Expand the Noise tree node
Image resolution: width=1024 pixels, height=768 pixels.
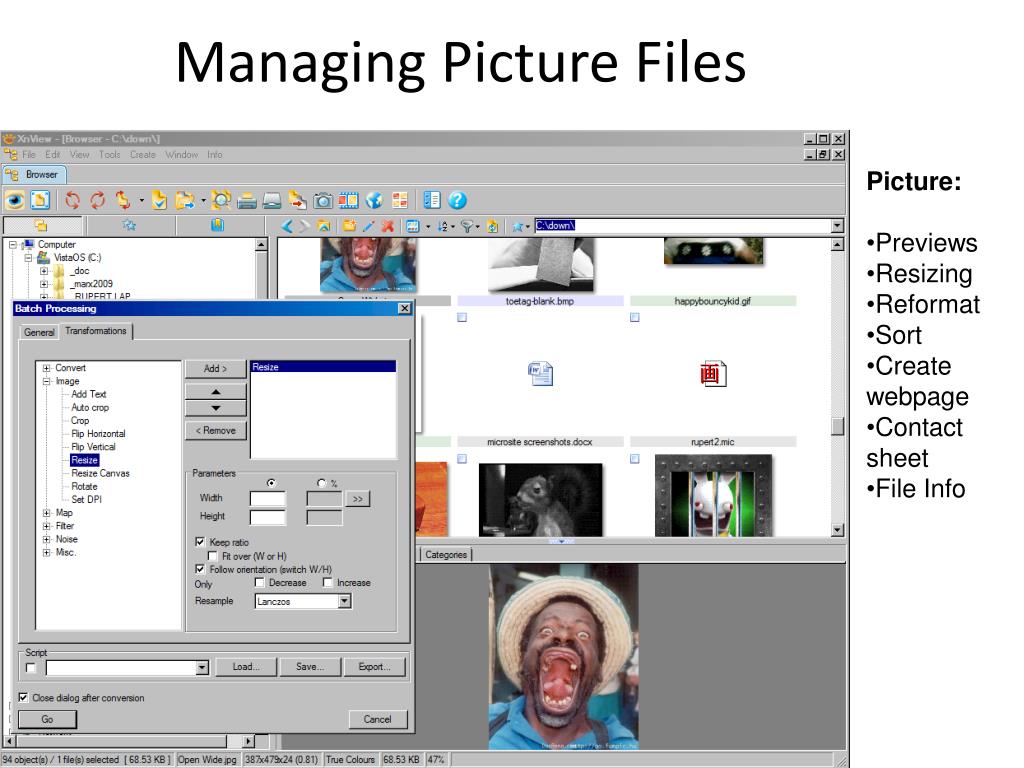(x=46, y=539)
